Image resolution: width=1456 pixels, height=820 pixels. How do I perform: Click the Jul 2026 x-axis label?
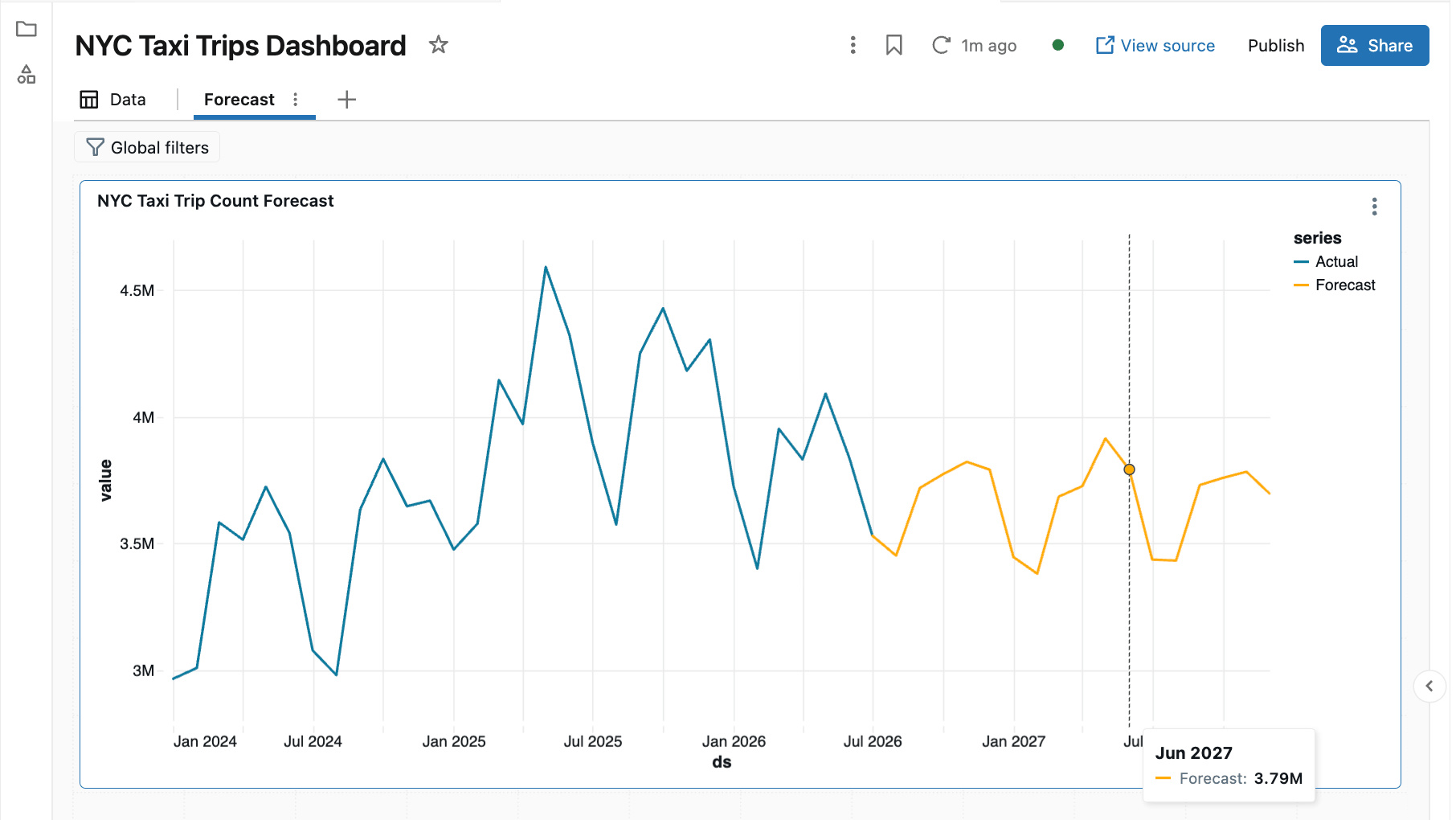pos(873,741)
